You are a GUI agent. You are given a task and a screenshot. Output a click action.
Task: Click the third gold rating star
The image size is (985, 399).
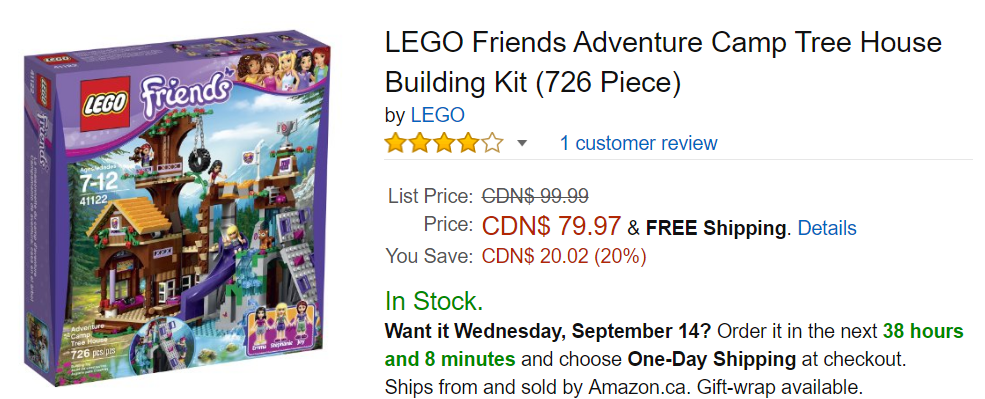(x=444, y=143)
